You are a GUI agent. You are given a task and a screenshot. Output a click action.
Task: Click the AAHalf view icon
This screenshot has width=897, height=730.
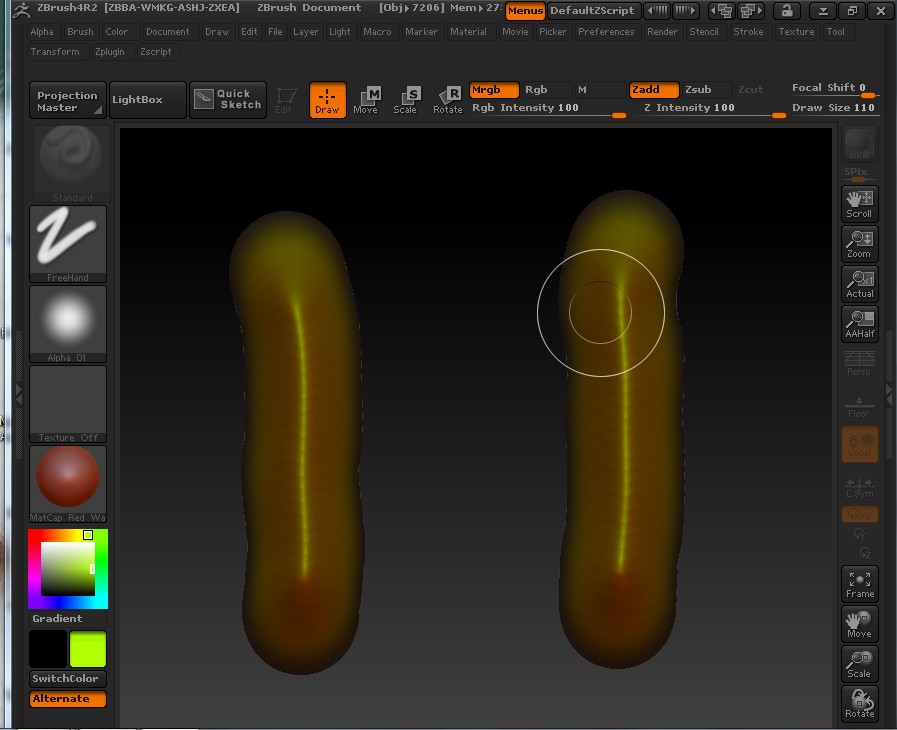pyautogui.click(x=859, y=323)
